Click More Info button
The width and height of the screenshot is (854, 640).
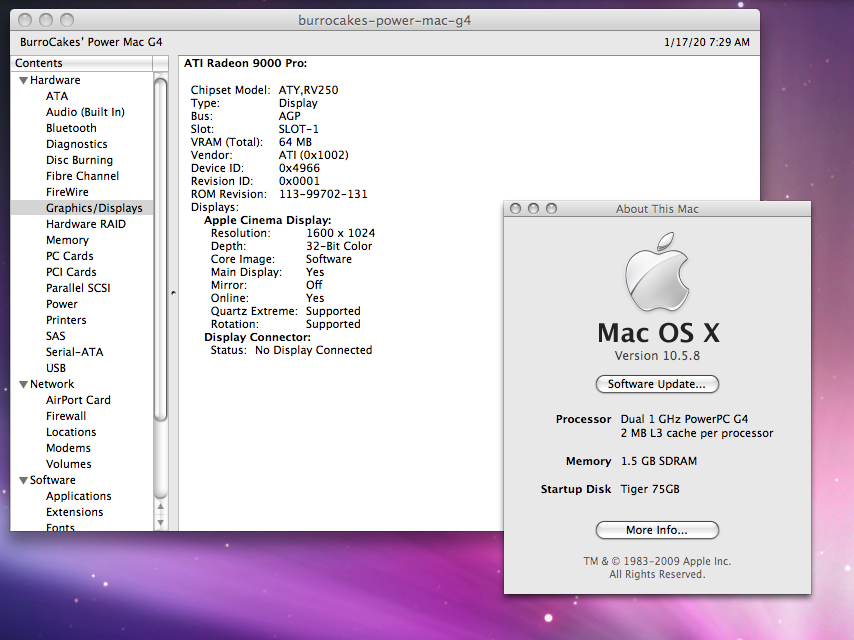[x=657, y=530]
